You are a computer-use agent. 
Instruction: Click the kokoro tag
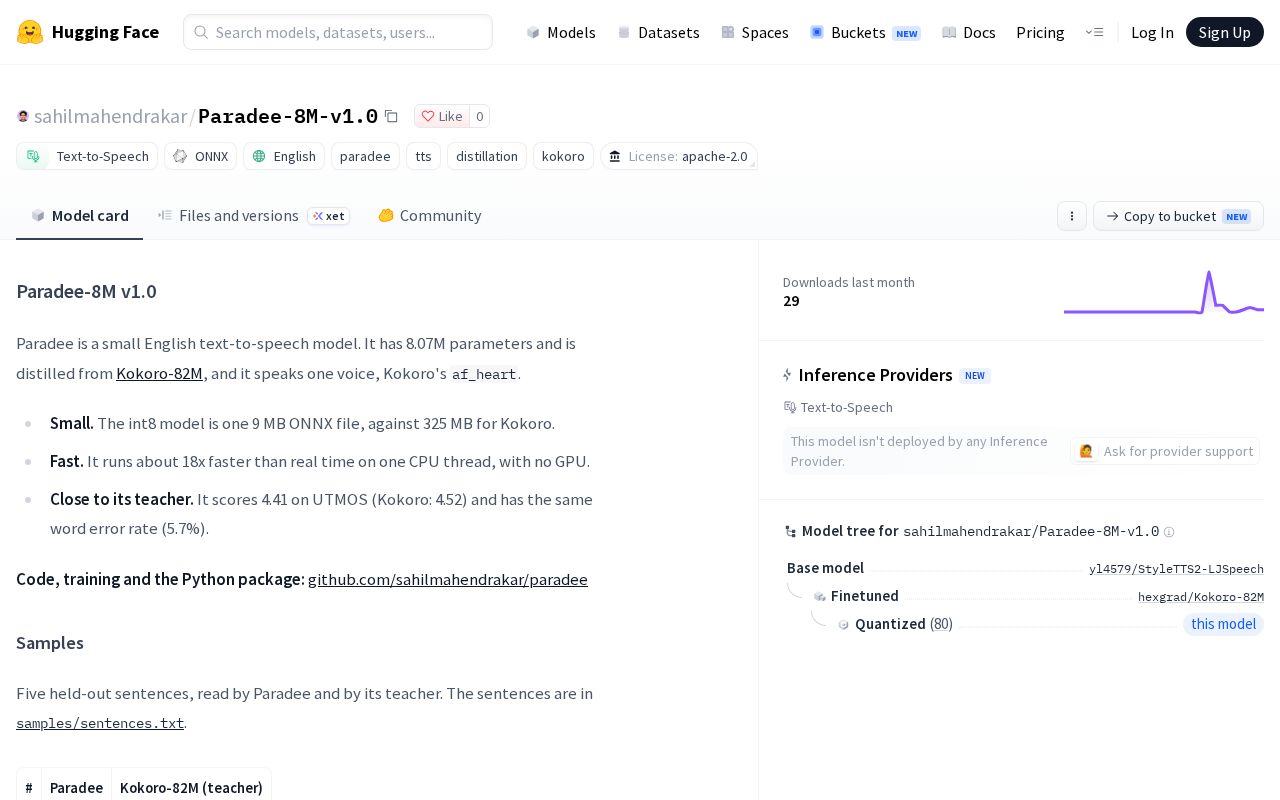pos(563,156)
